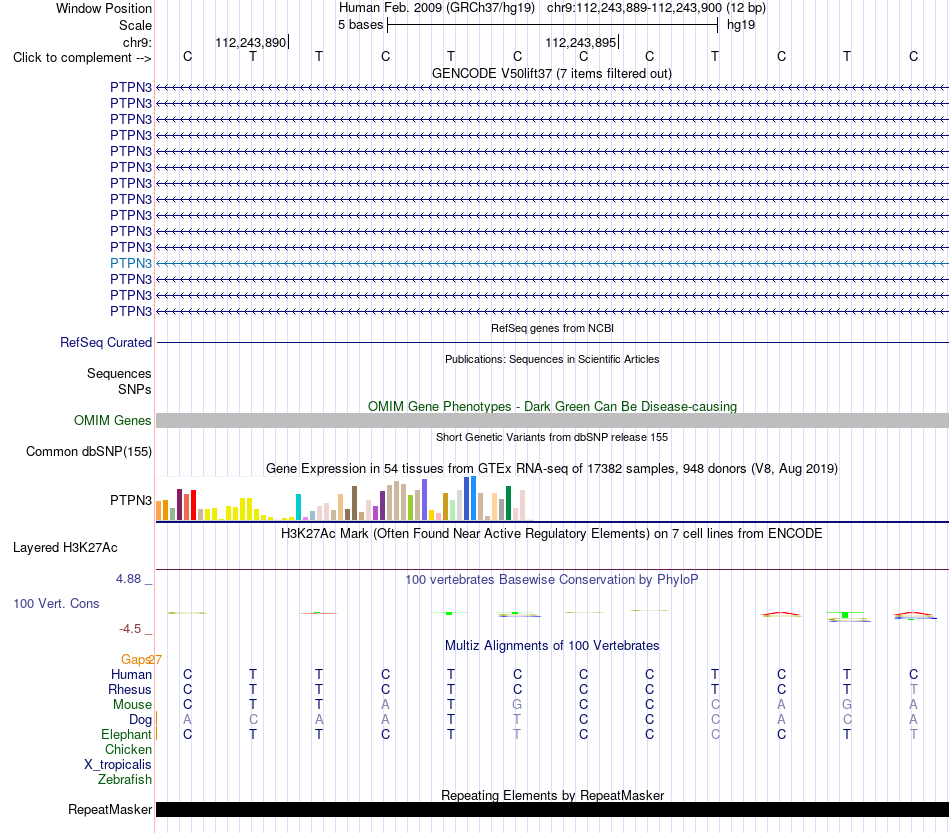Click the cyan bar in GTEx expression chart

(299, 507)
